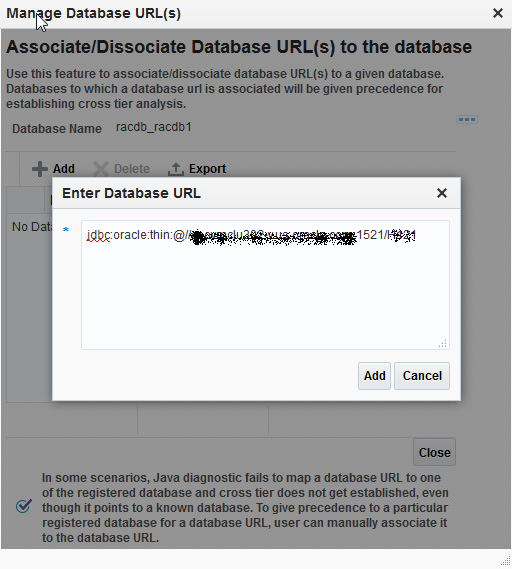Click the resize grip of the URL textarea
The image size is (512, 569).
(442, 343)
